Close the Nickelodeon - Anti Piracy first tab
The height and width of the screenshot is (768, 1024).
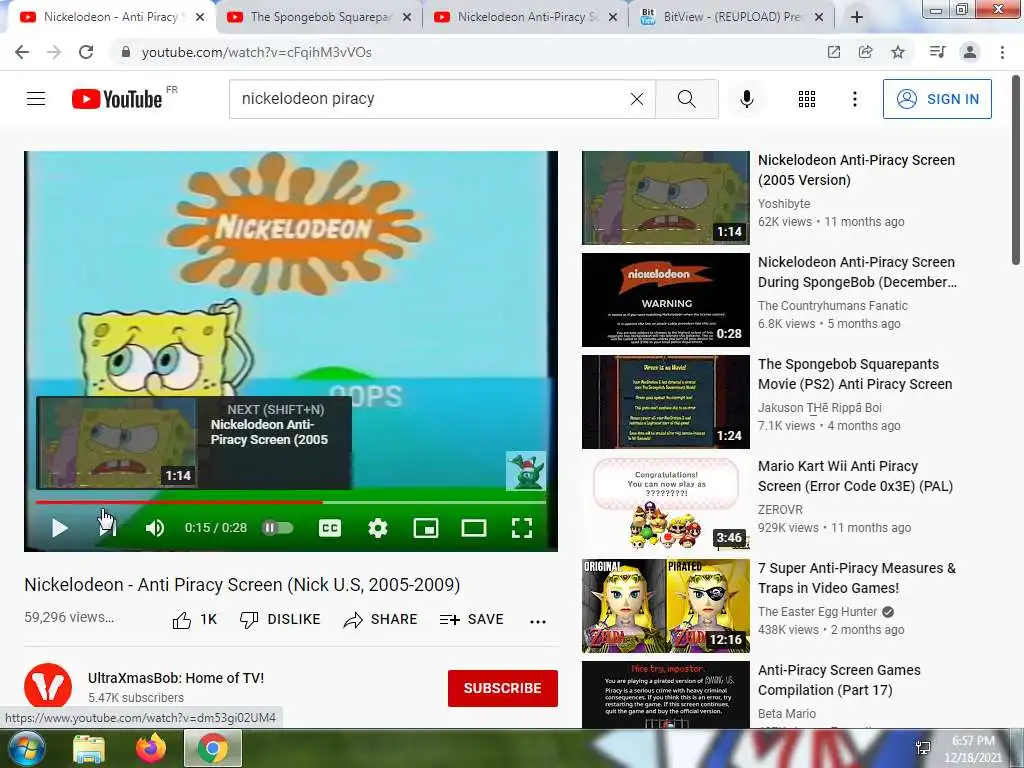[x=200, y=18]
